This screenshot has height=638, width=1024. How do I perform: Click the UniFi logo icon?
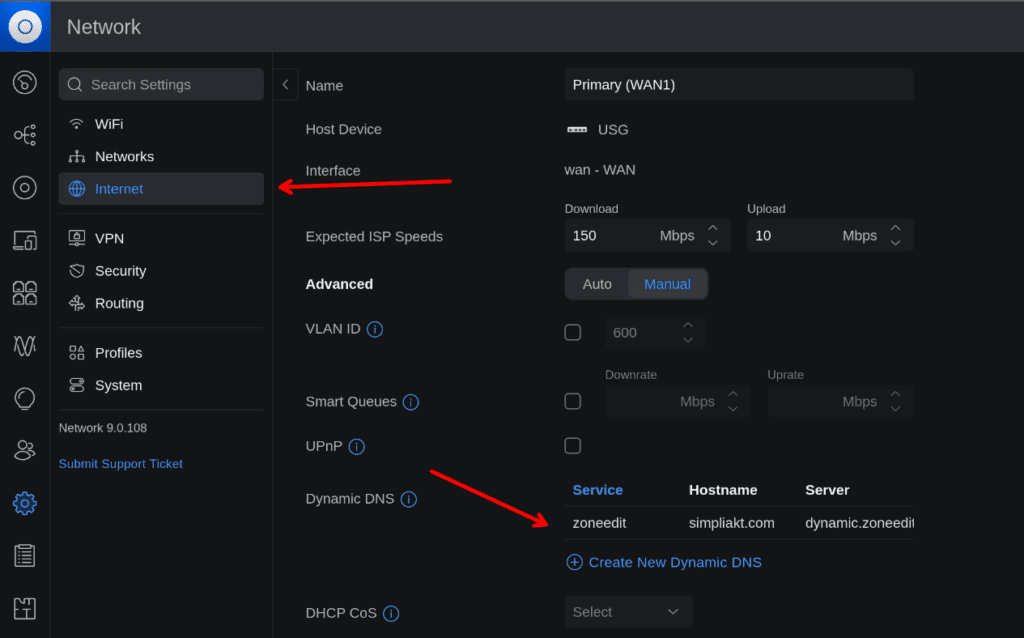click(25, 26)
